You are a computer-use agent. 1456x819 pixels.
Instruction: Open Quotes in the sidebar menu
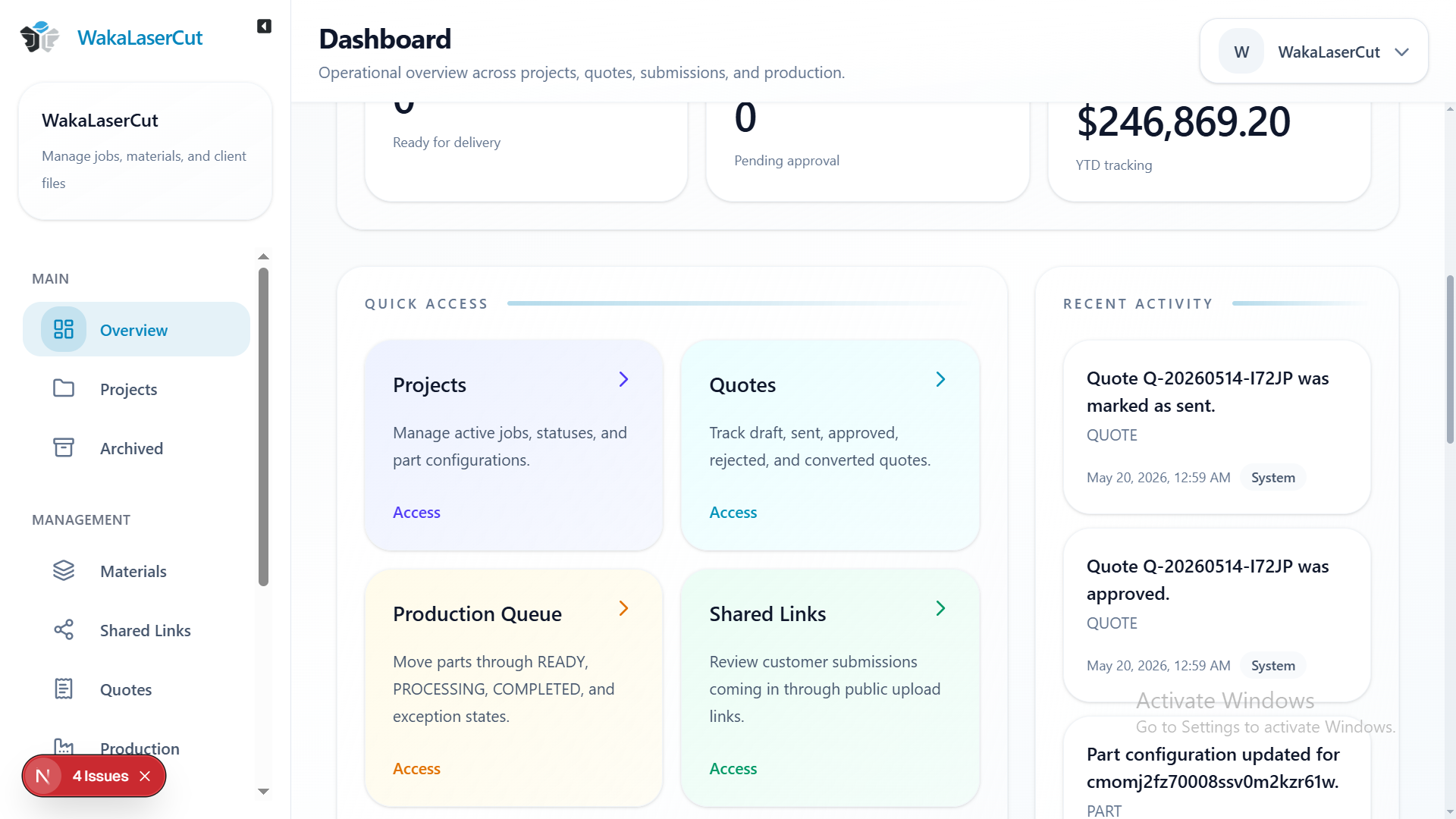(136, 689)
